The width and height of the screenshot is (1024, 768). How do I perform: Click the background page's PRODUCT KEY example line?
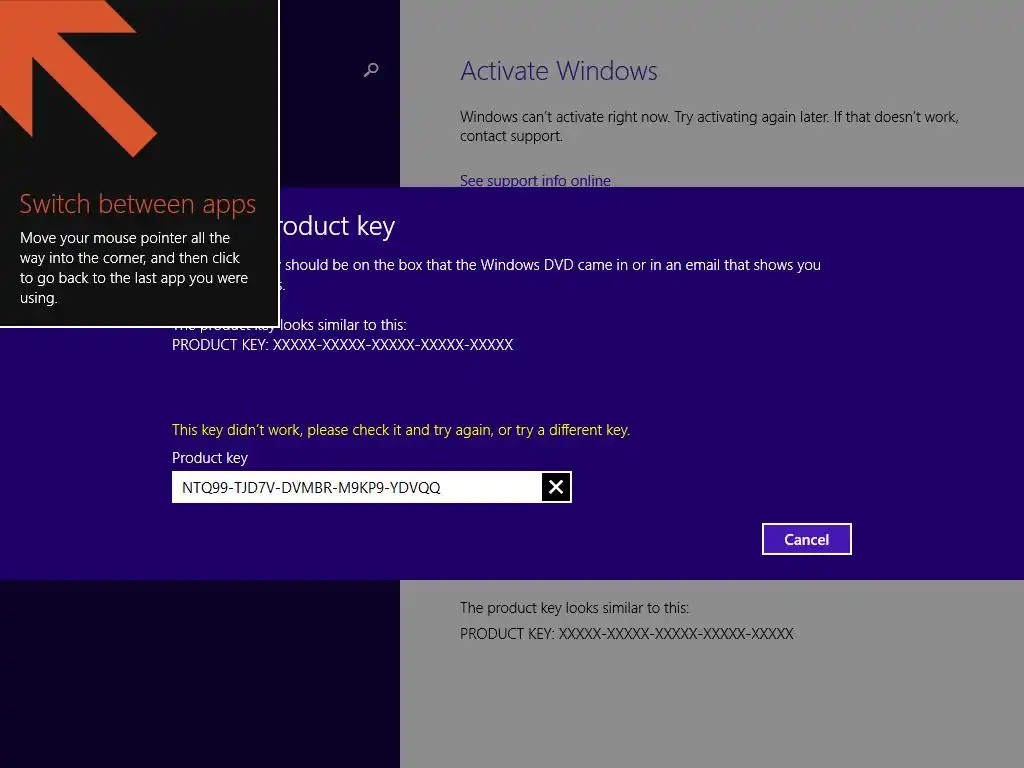click(x=626, y=633)
